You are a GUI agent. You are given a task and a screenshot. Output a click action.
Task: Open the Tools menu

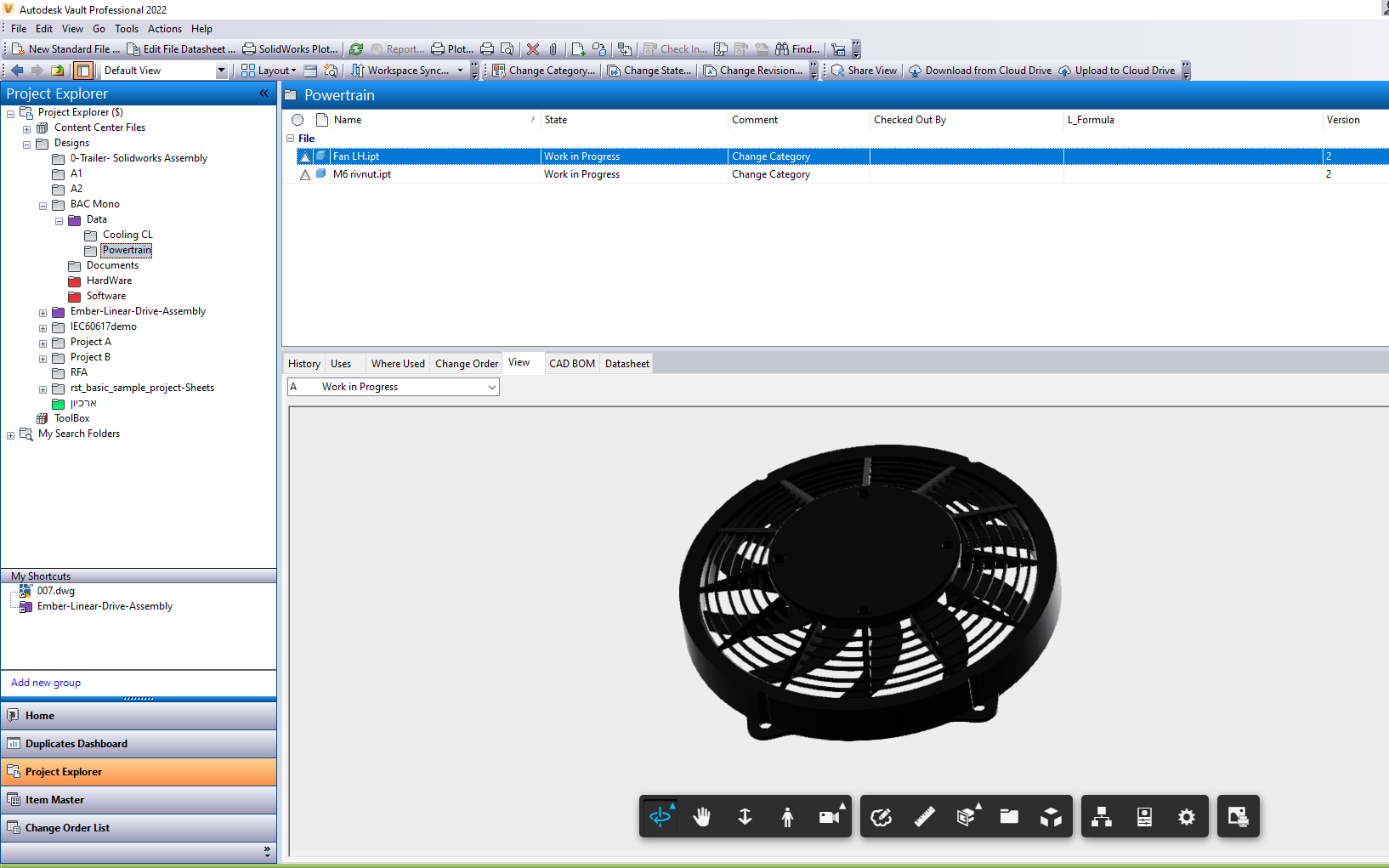127,29
